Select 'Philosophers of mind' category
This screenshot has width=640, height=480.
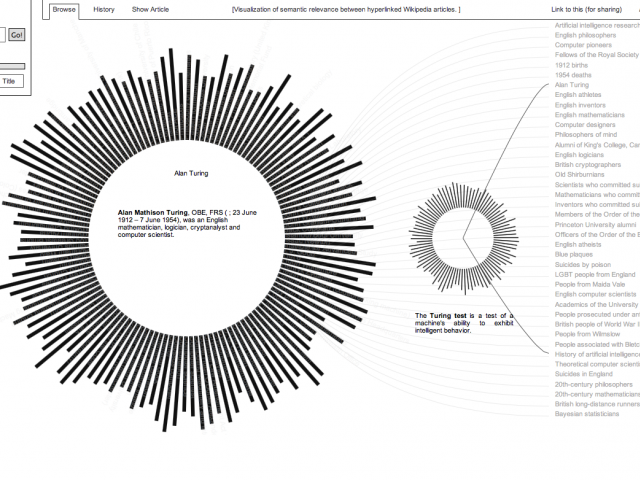coord(586,135)
